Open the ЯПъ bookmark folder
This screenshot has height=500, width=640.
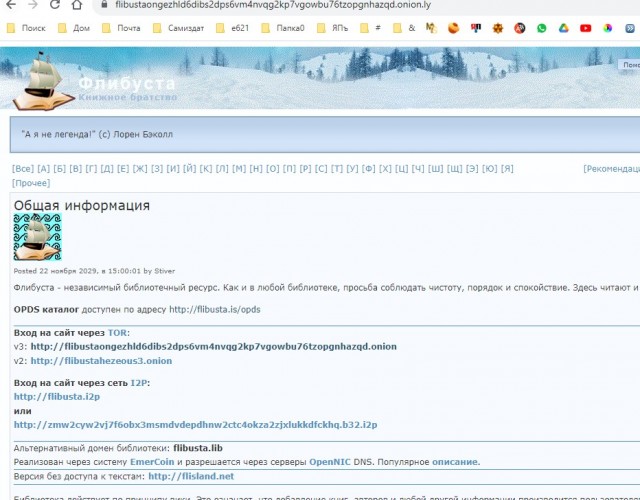(333, 28)
